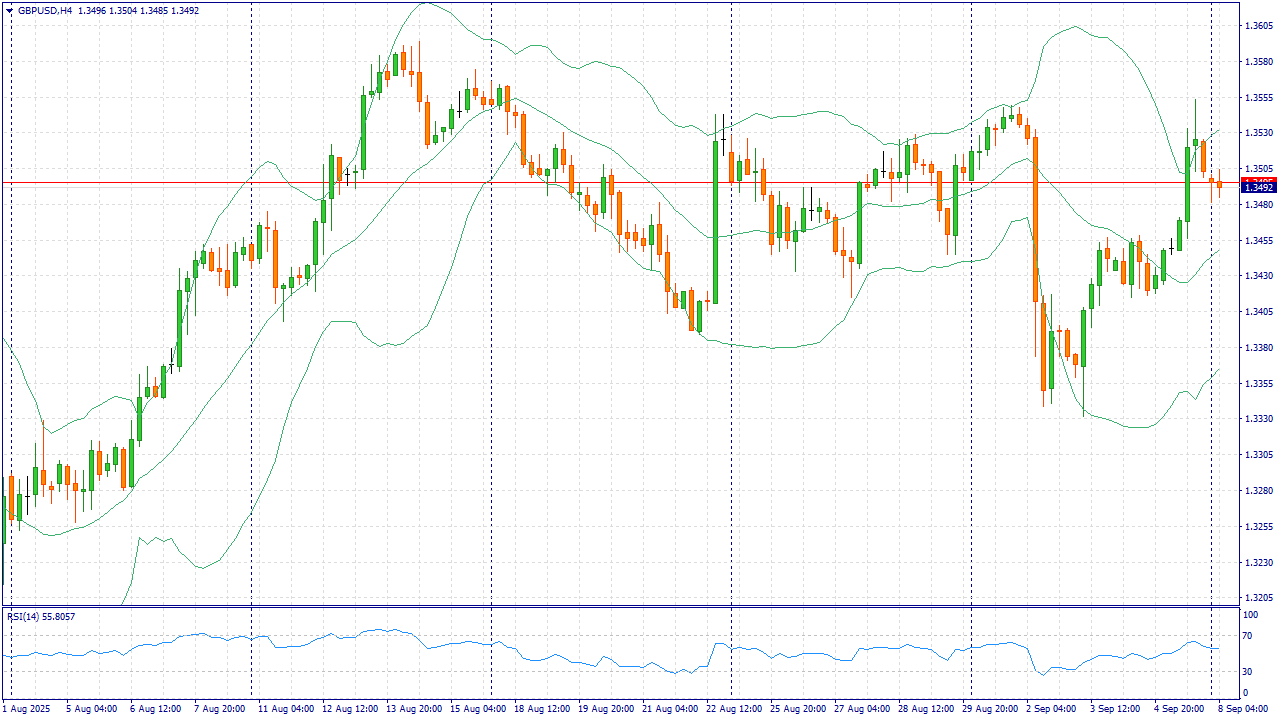Click the red price tag on price axis
This screenshot has height=720, width=1280.
point(1258,180)
